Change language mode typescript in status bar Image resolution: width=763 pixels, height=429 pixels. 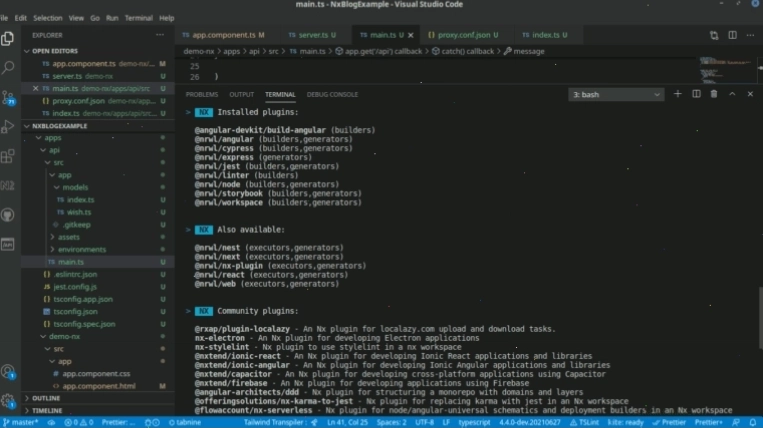coord(474,422)
